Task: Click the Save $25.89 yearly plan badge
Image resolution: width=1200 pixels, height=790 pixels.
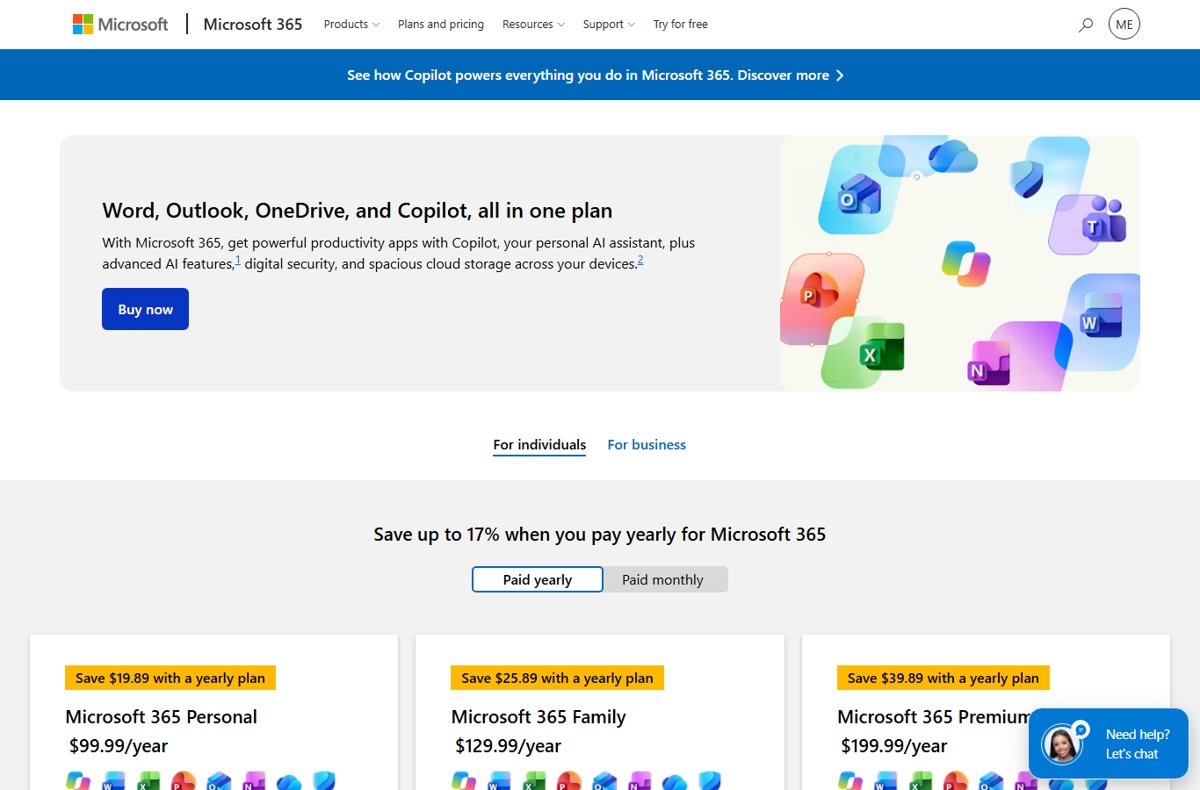Action: click(557, 678)
